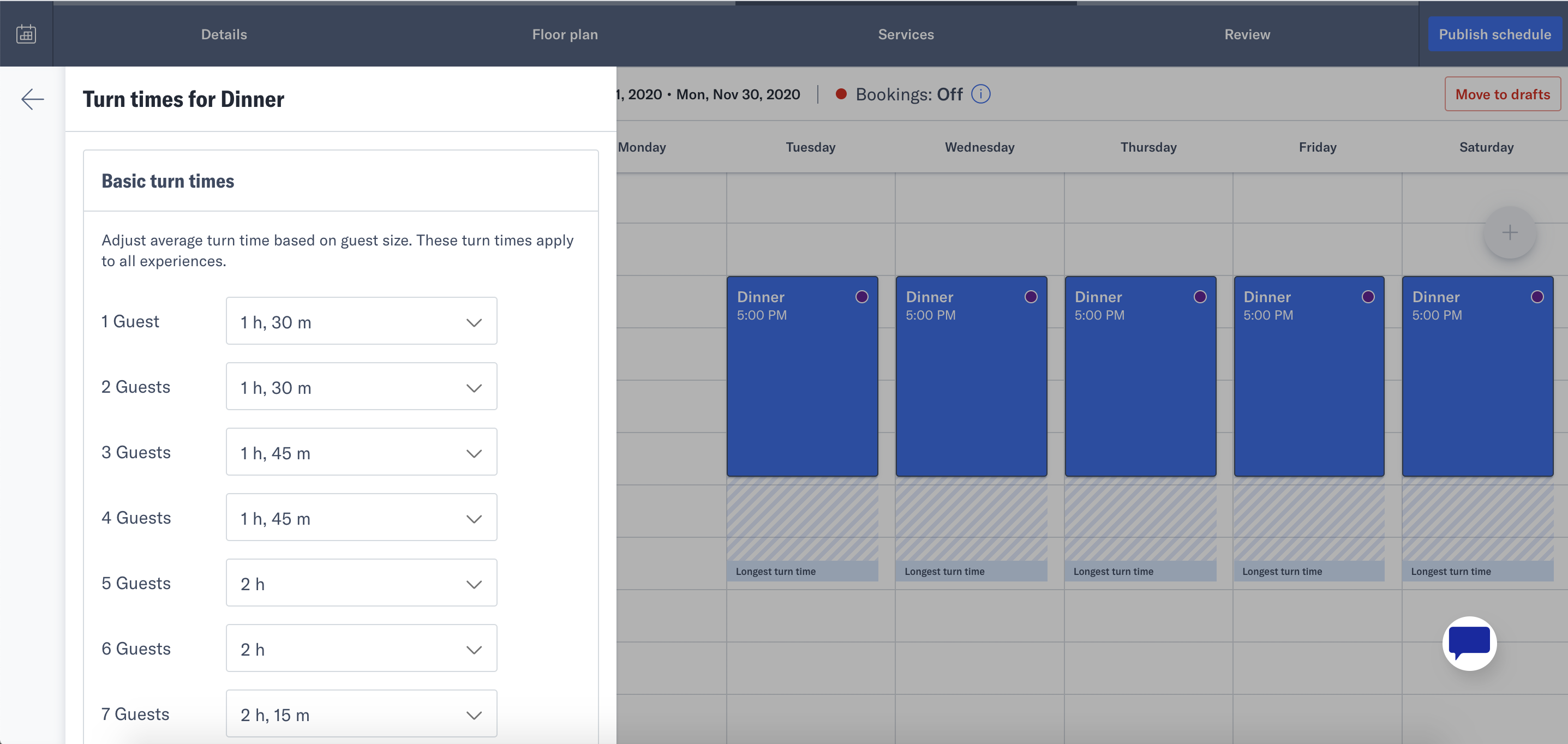Click the Move to drafts button

tap(1503, 94)
